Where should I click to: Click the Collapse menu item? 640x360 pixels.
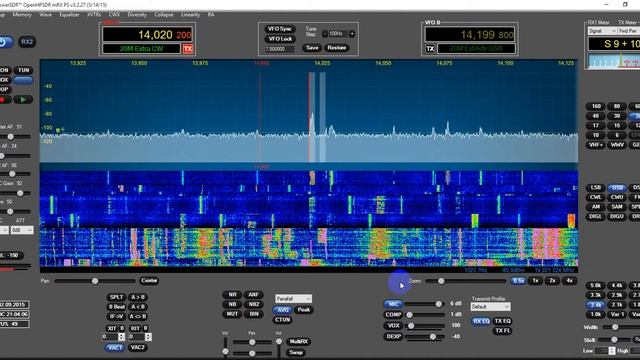164,15
